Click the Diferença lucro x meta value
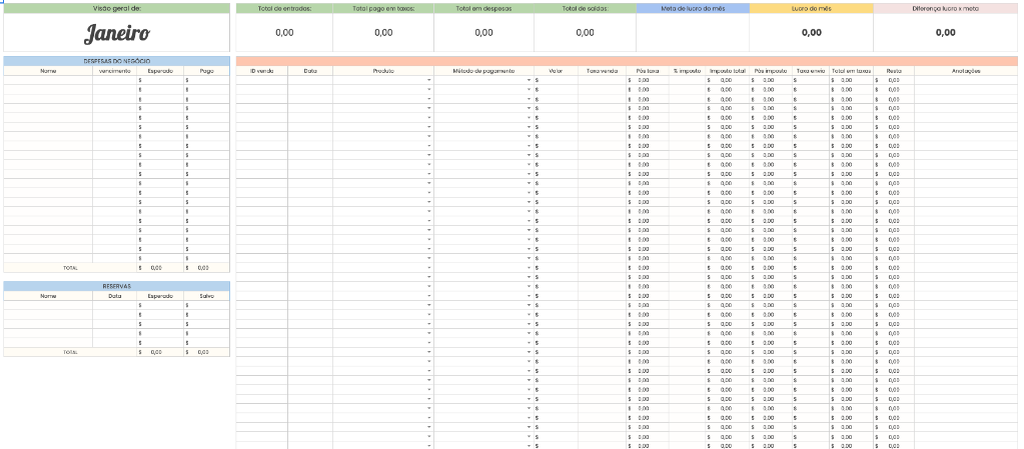 pyautogui.click(x=945, y=33)
